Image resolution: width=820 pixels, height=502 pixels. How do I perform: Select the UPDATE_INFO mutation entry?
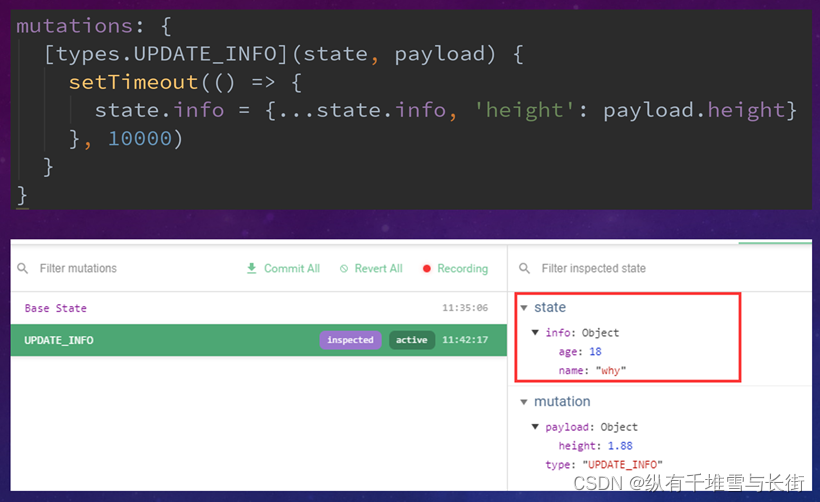point(258,340)
